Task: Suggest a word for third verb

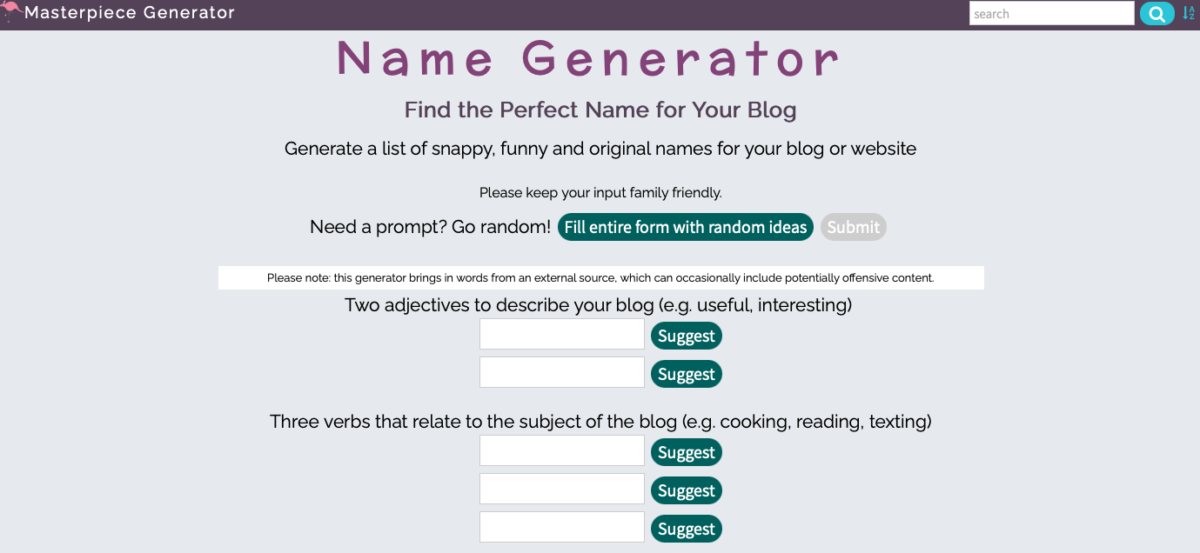Action: (x=686, y=528)
